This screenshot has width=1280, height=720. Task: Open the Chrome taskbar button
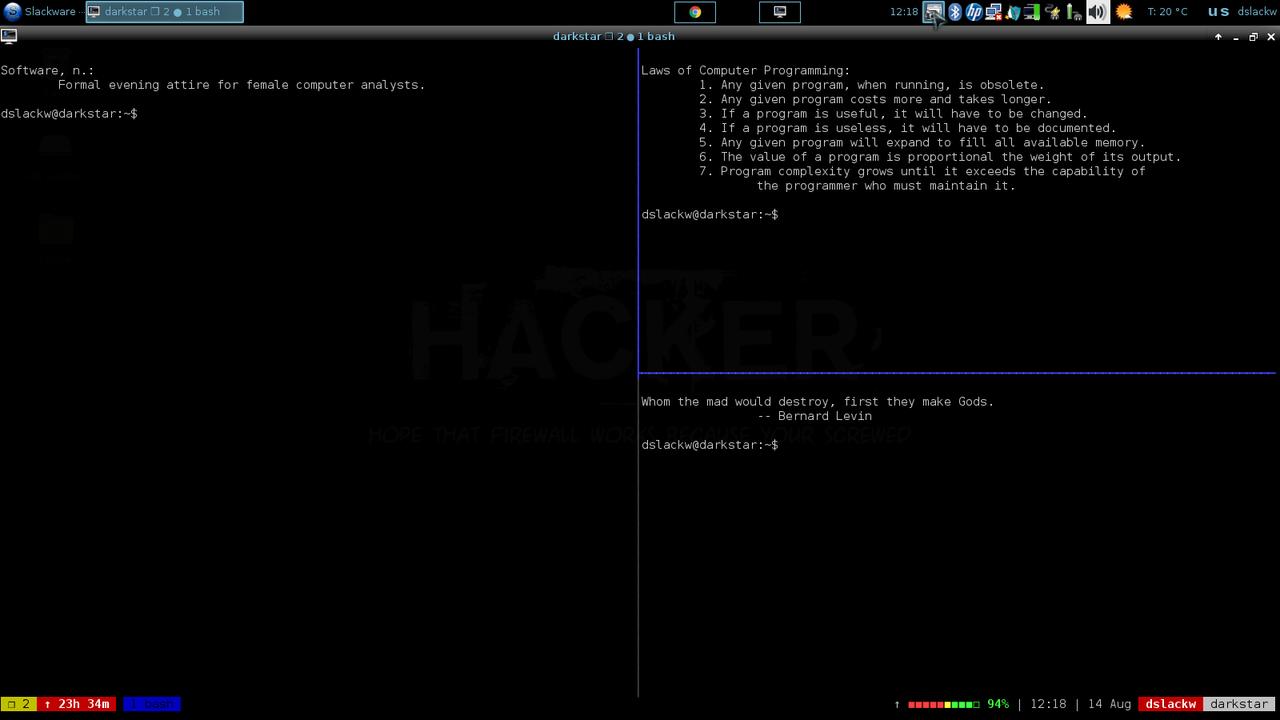click(695, 12)
